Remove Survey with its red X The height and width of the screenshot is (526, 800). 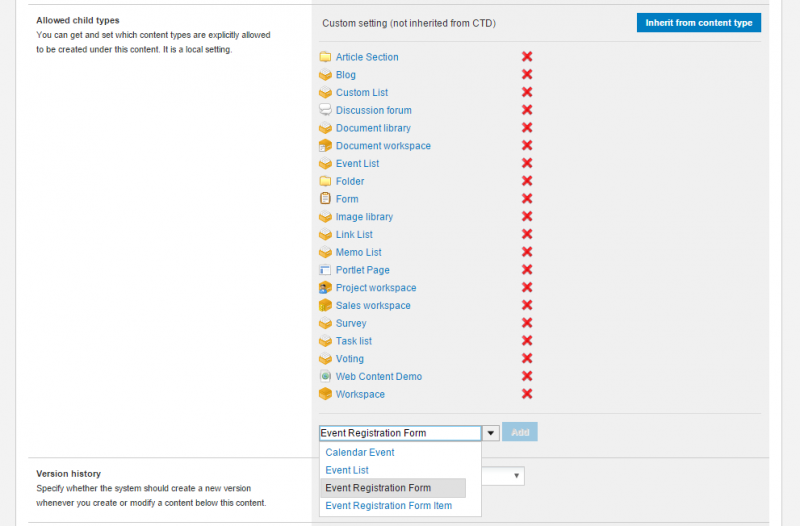tap(527, 323)
